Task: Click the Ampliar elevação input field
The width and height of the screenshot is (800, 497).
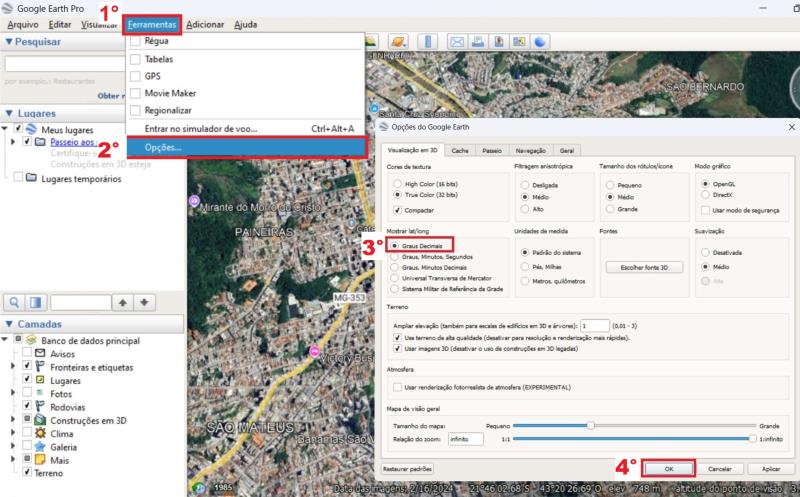Action: point(595,326)
